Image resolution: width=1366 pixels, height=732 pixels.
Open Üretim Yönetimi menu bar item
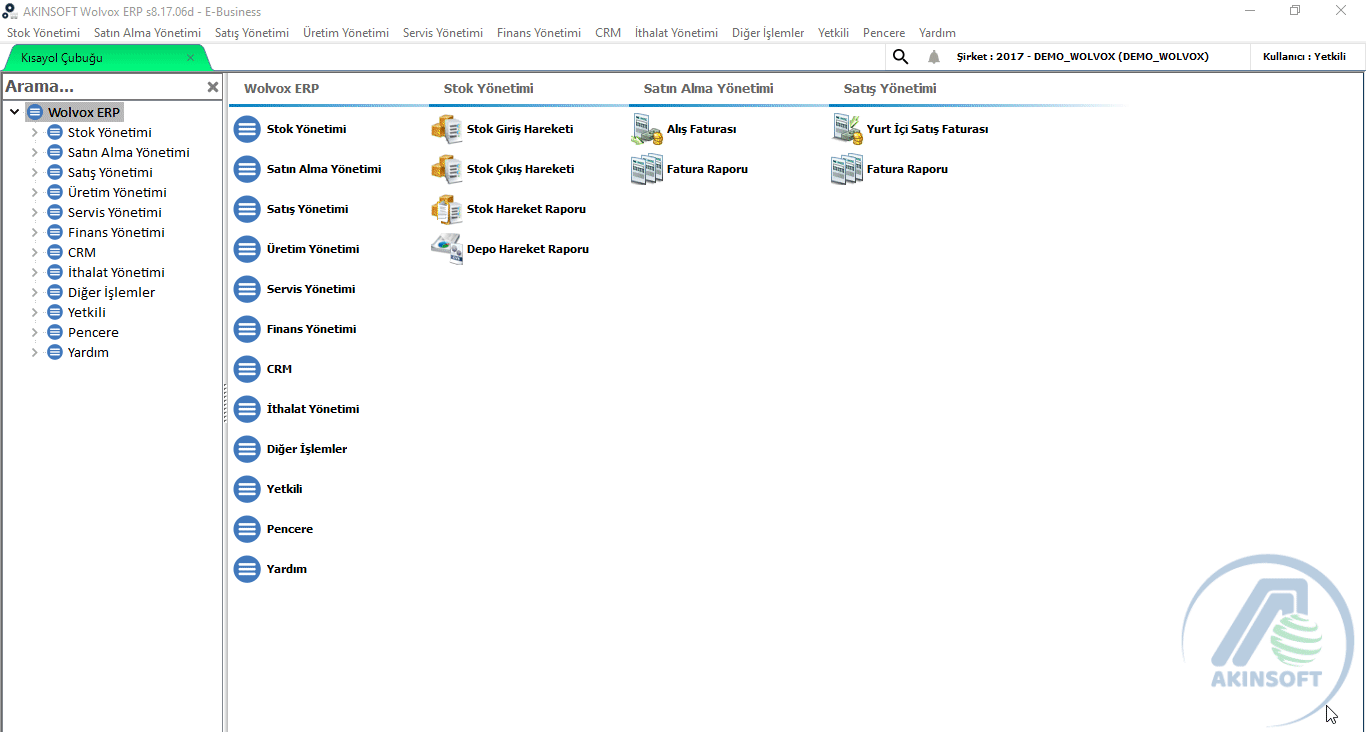coord(346,33)
